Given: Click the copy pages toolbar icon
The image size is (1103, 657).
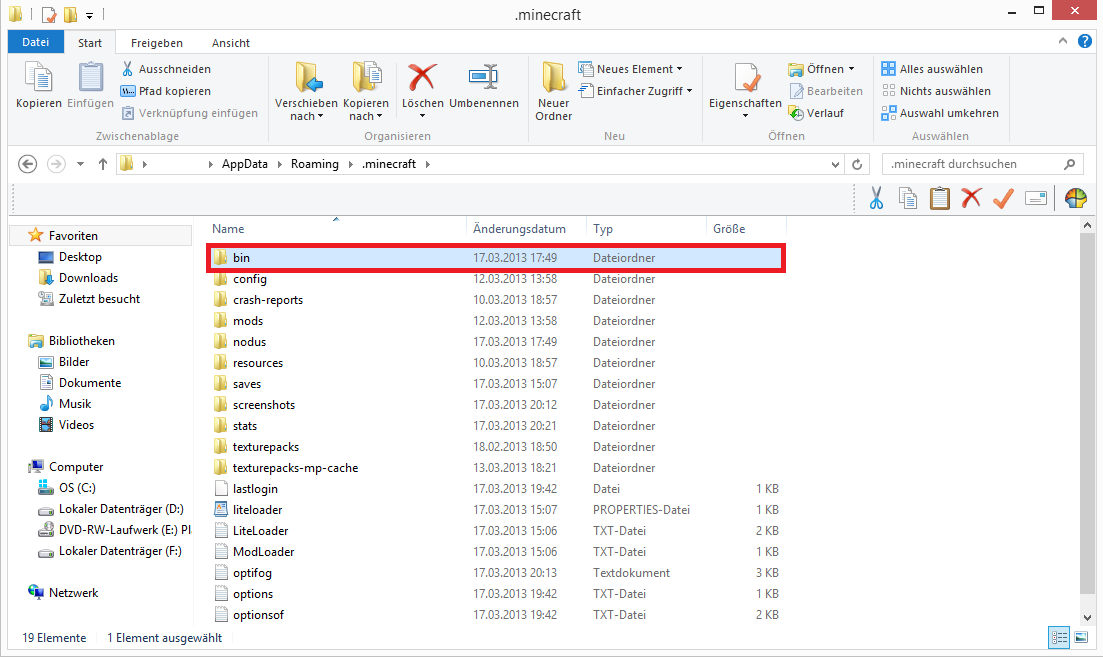Looking at the screenshot, I should (907, 198).
